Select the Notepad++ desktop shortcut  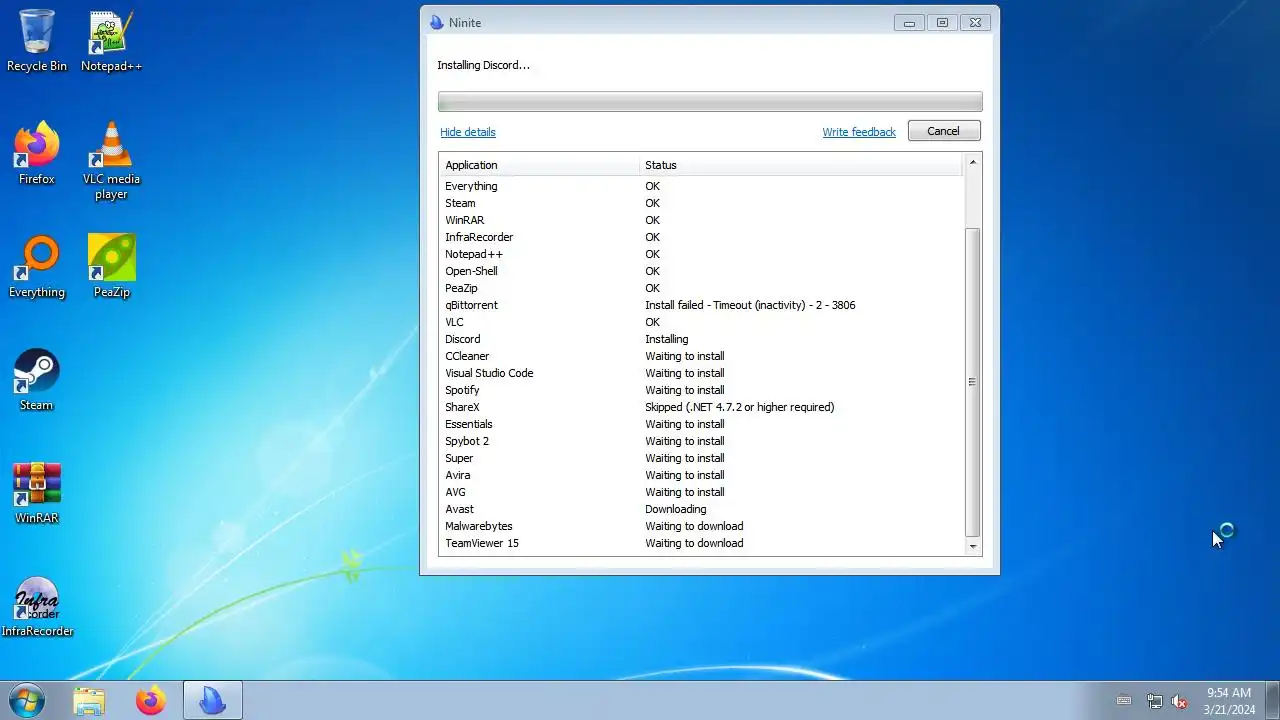coord(111,40)
